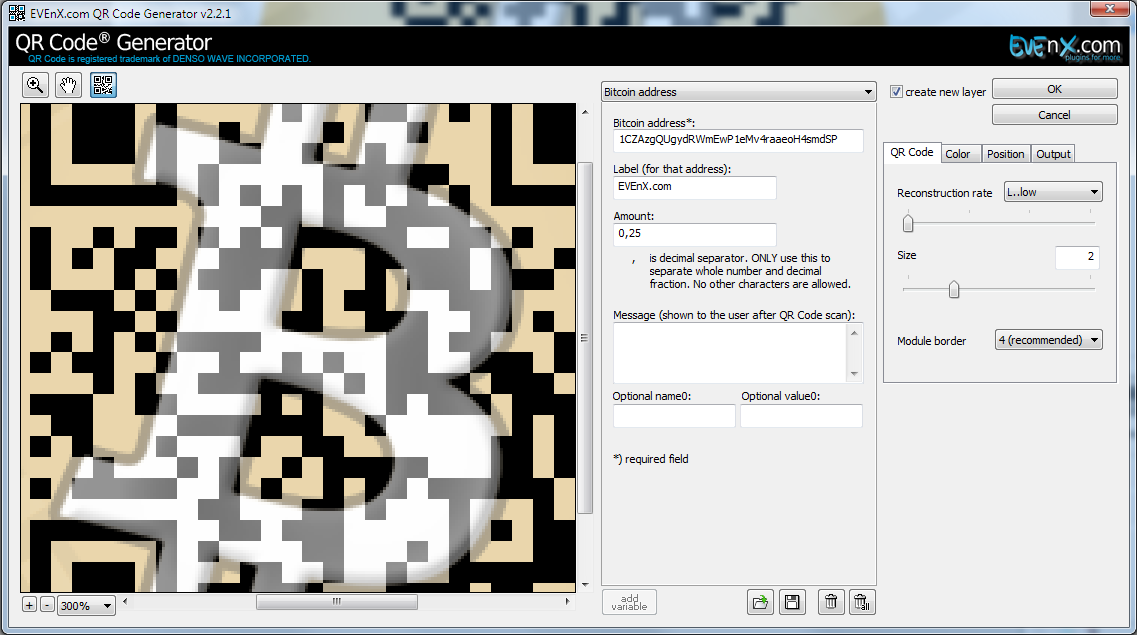Confirm with the OK button

[x=1054, y=88]
